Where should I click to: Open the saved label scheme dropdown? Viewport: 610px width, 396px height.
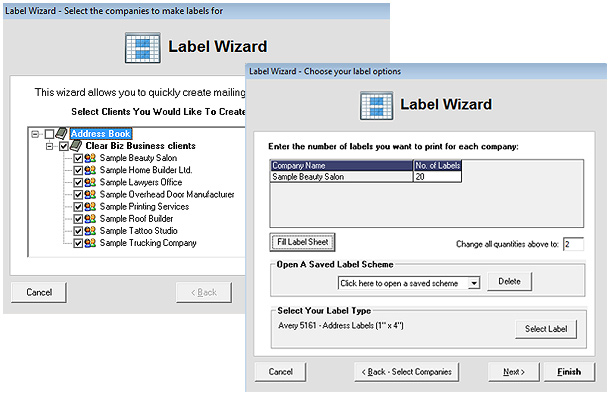coord(473,283)
